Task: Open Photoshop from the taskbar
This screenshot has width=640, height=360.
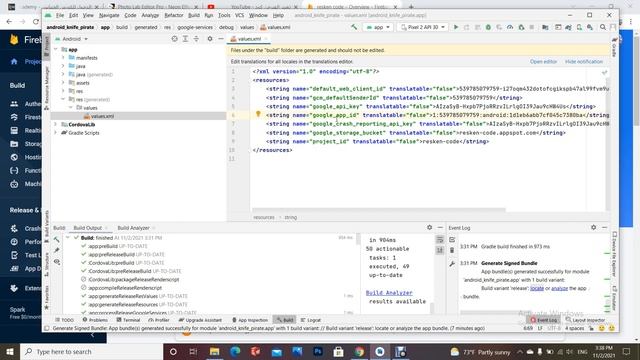Action: 318,351
